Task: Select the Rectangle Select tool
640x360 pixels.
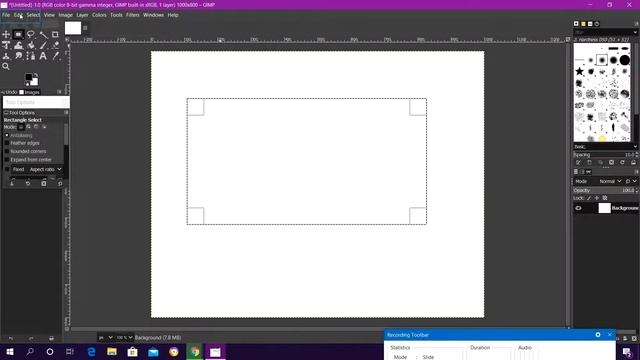Action: pyautogui.click(x=18, y=34)
